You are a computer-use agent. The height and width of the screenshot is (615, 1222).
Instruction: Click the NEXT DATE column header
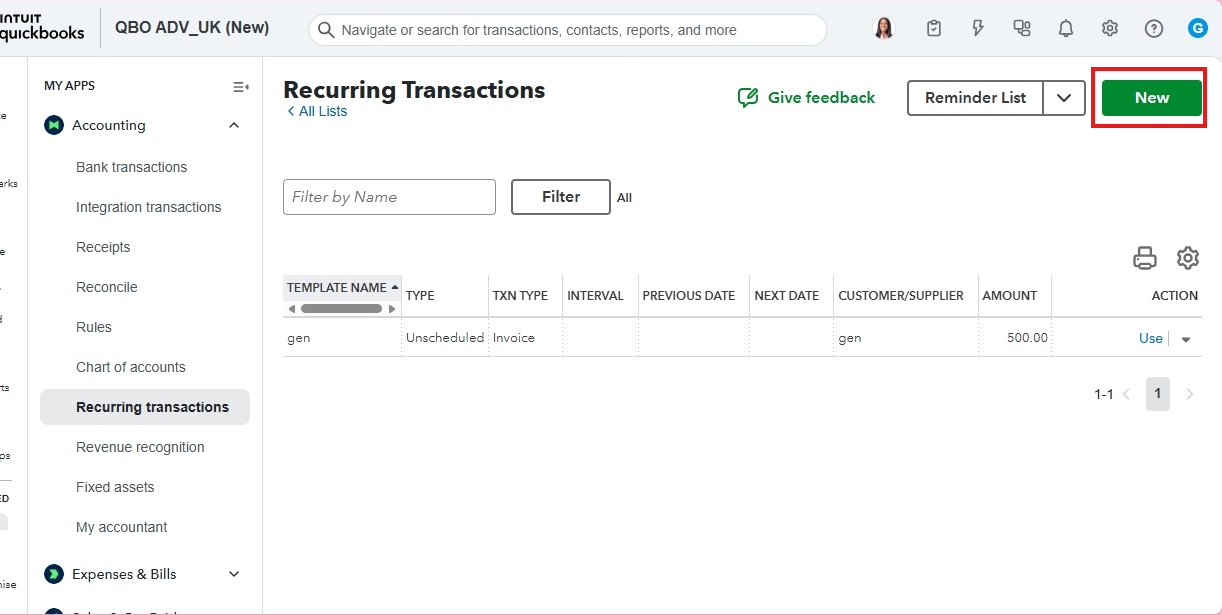click(x=787, y=296)
